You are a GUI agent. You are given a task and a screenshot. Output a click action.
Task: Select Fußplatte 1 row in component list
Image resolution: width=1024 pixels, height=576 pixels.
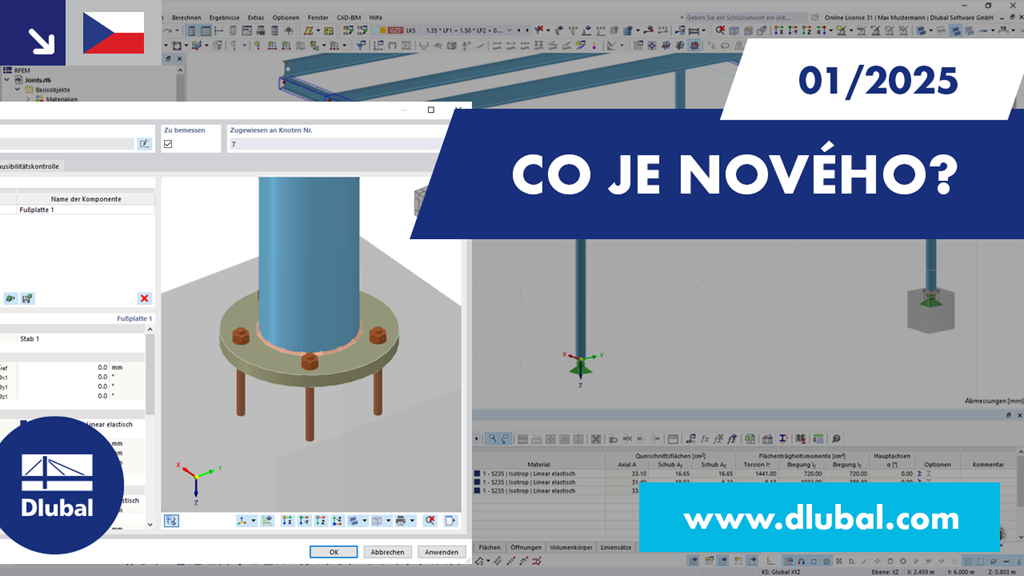tap(77, 210)
